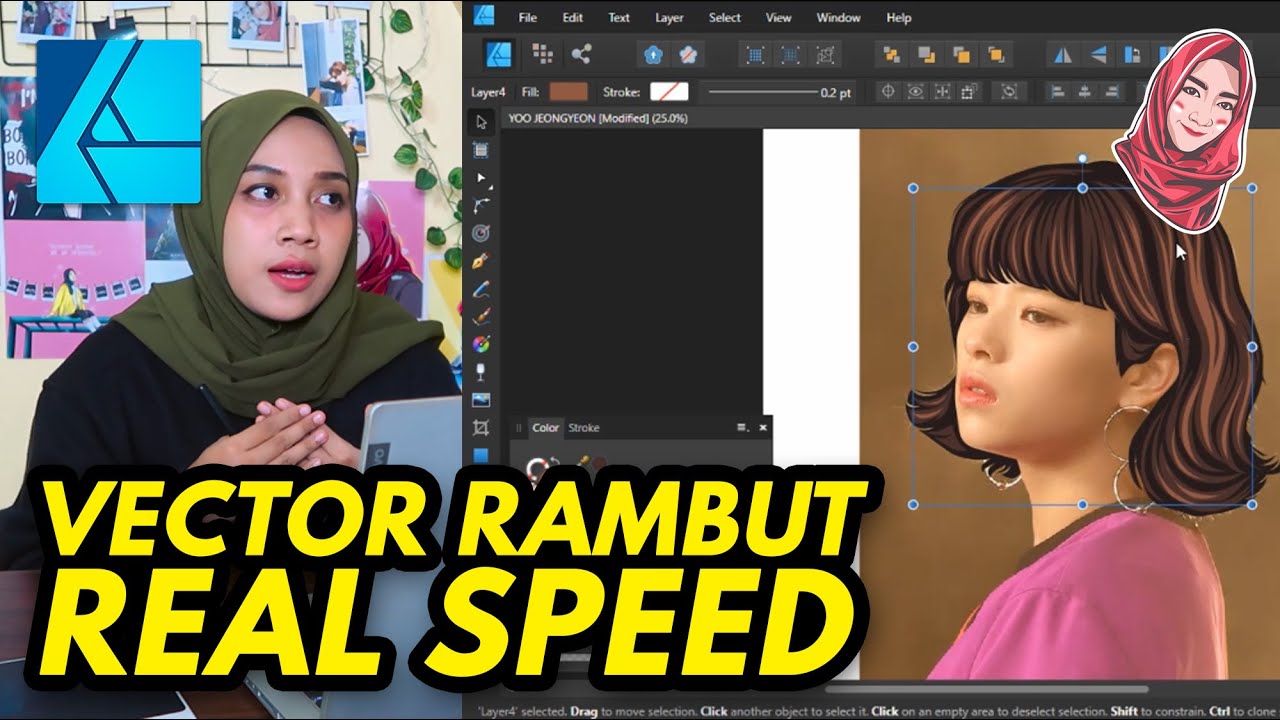Open the File menu
The height and width of the screenshot is (720, 1280).
tap(527, 17)
